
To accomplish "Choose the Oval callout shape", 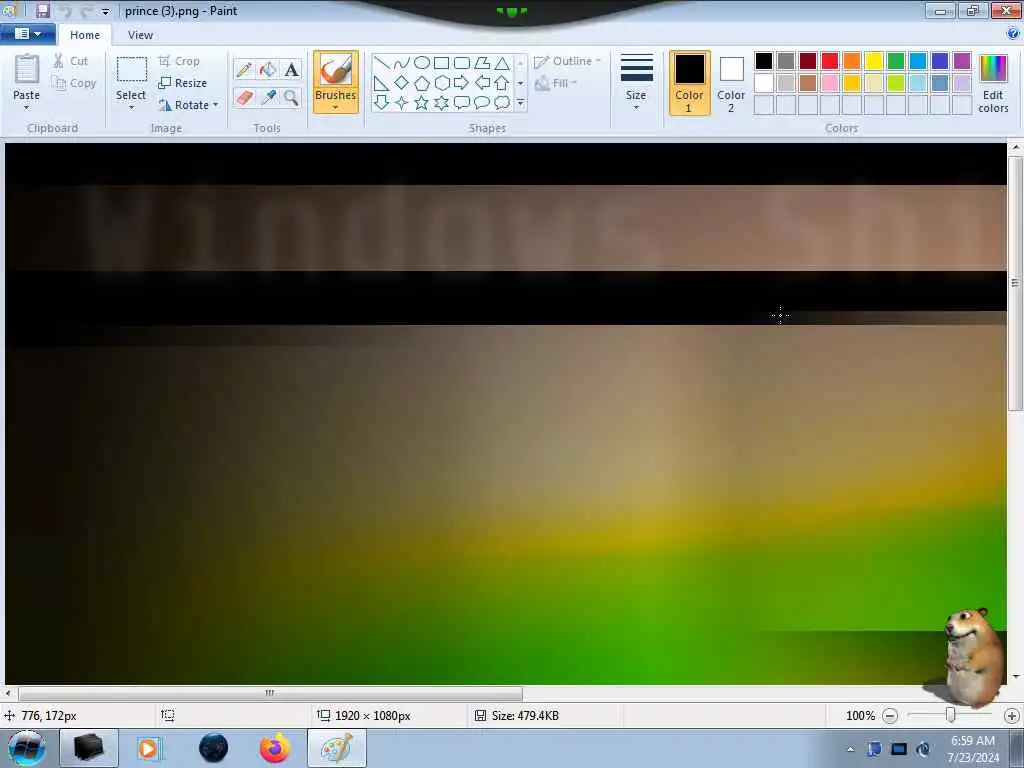I will tap(482, 103).
